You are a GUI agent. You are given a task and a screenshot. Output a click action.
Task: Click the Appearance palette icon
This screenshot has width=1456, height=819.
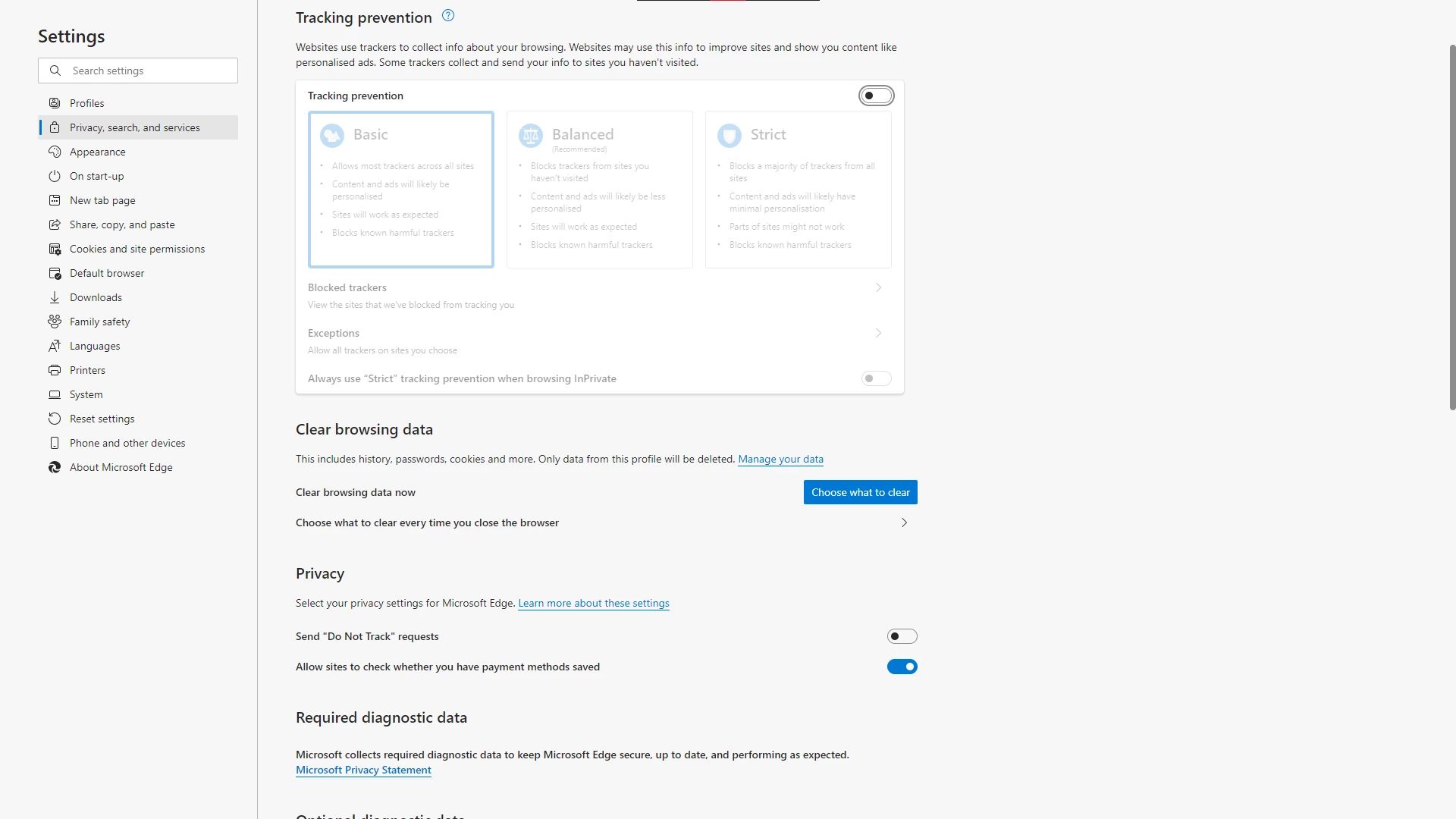click(x=55, y=152)
